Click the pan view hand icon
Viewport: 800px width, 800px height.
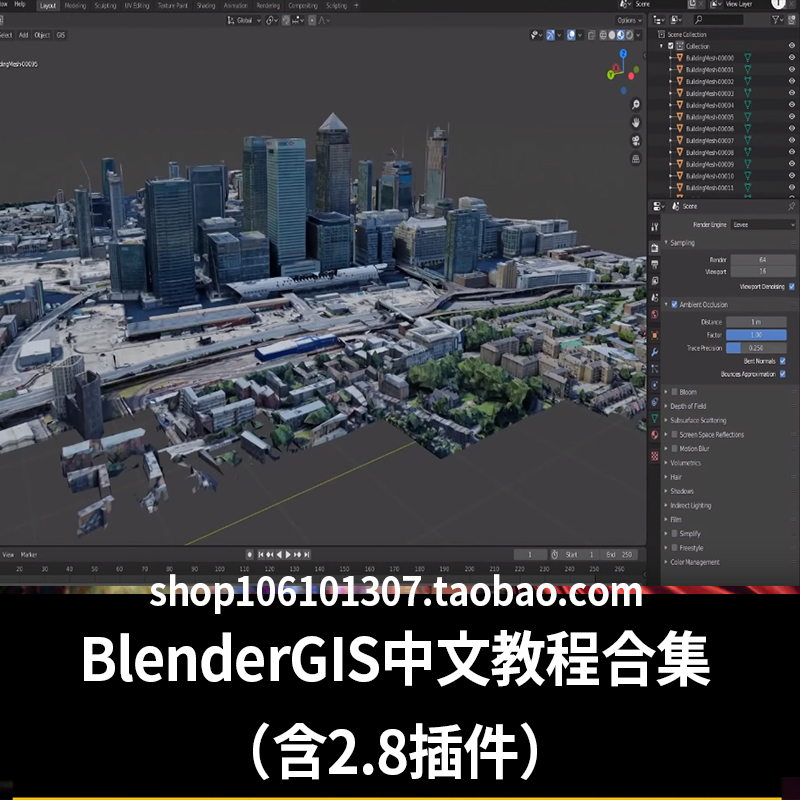(x=636, y=122)
